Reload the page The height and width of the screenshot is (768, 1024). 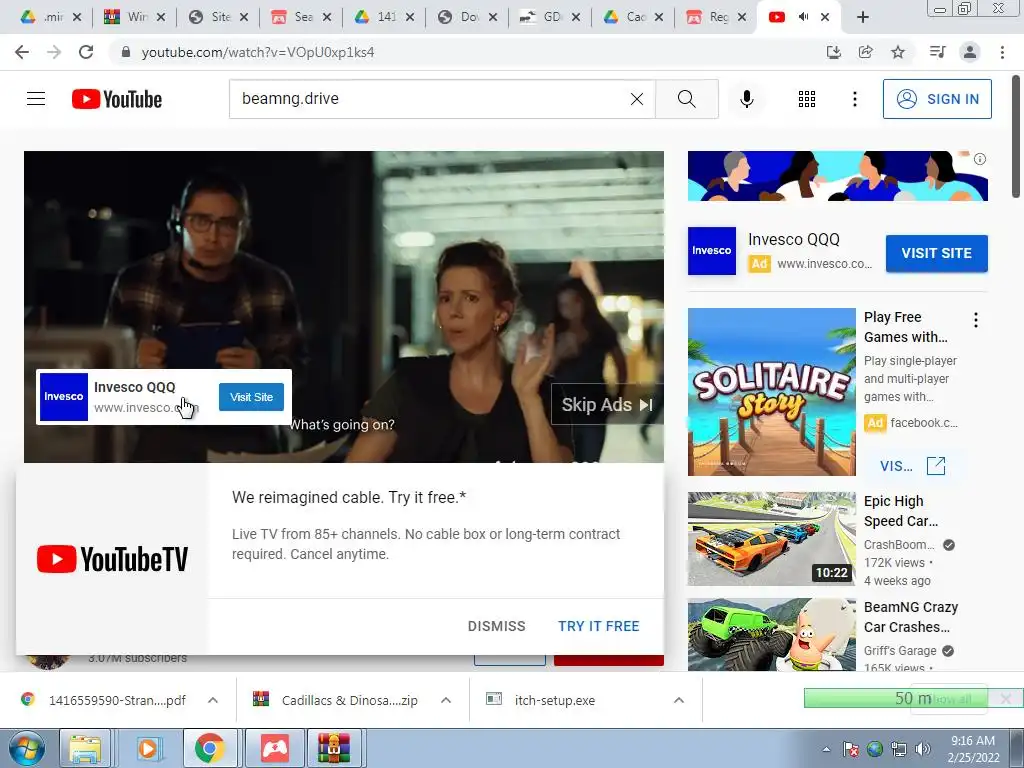coord(86,52)
